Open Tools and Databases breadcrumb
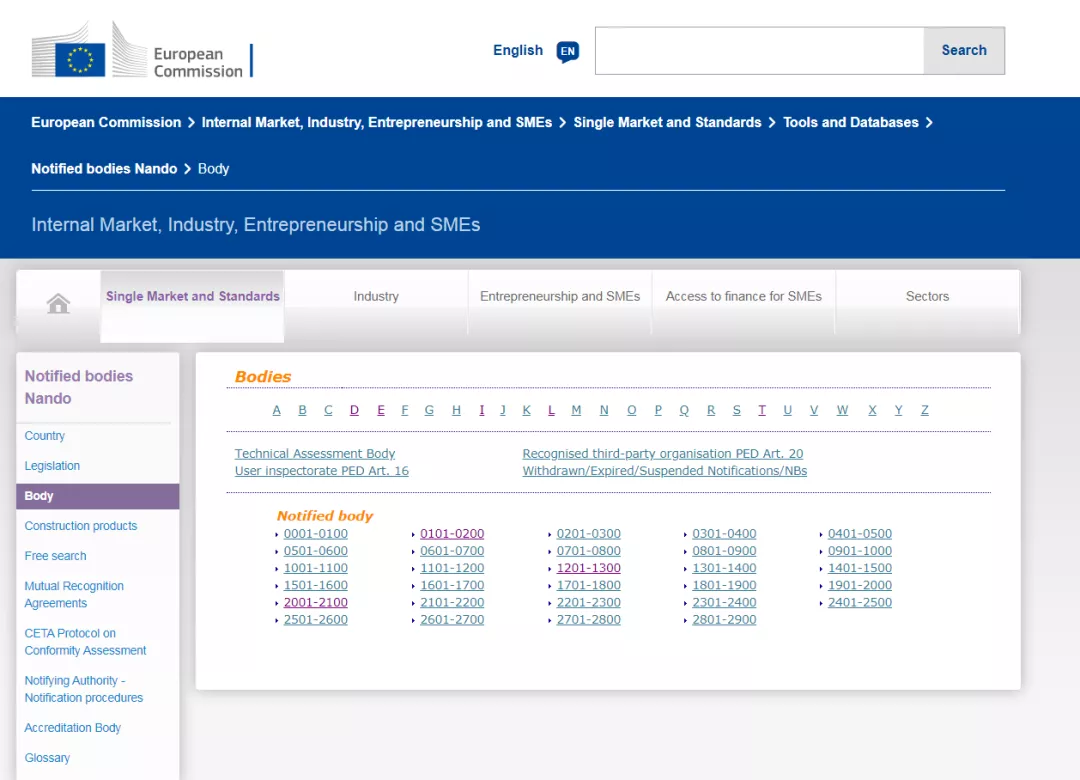The height and width of the screenshot is (780, 1080). click(851, 122)
